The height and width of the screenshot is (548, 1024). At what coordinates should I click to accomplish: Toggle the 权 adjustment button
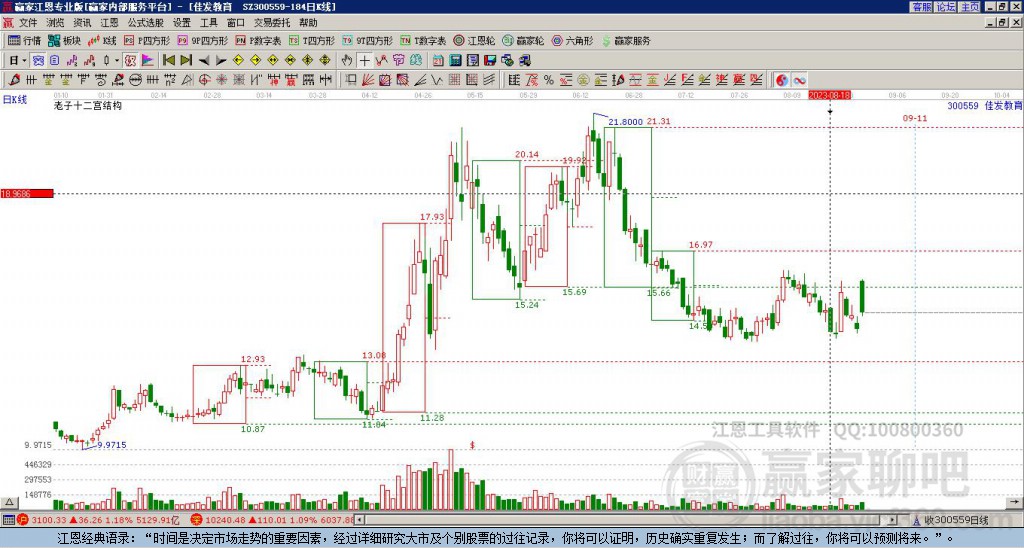click(130, 61)
